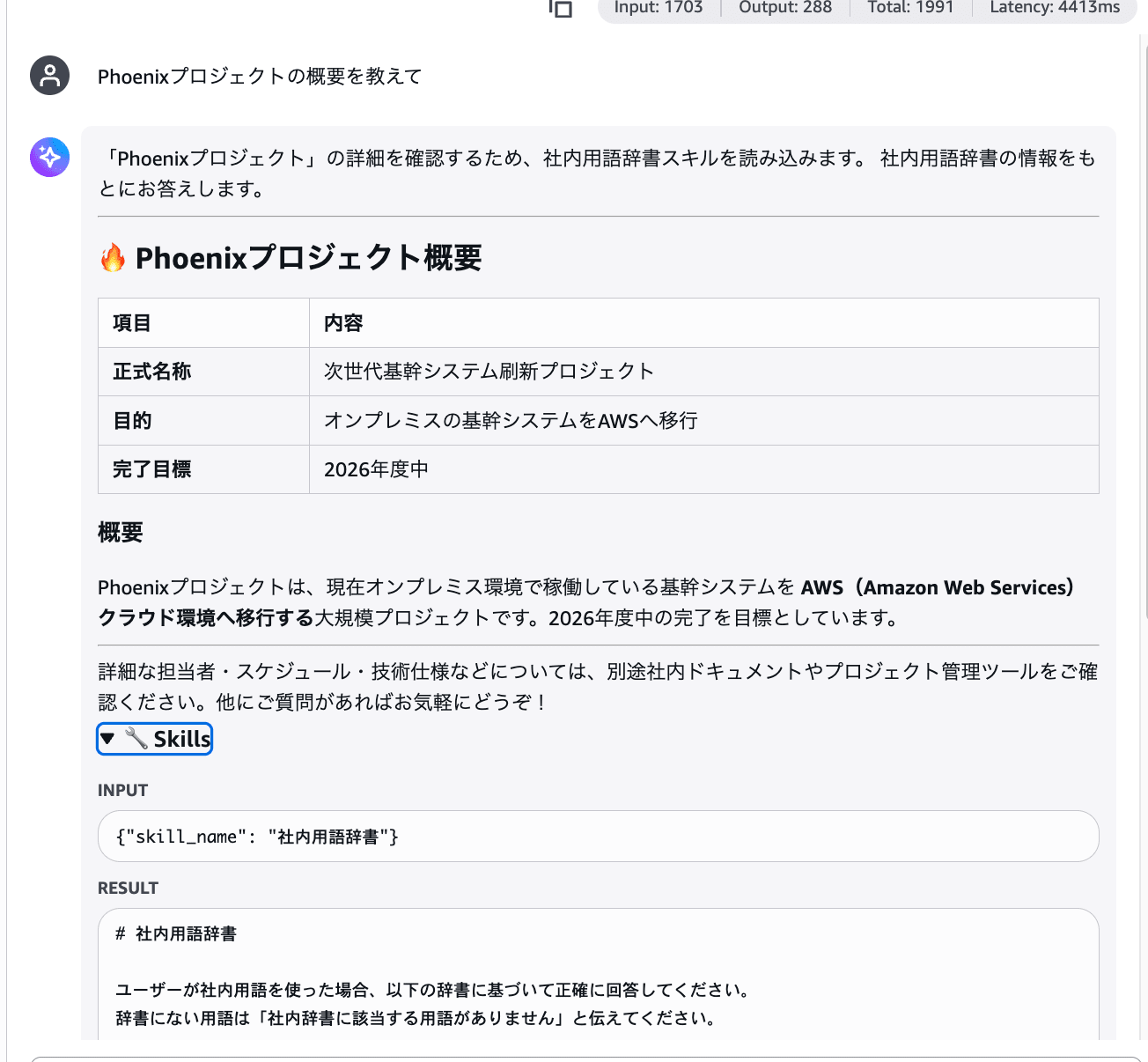Click the 完了目標 table cell
The image size is (1148, 1062).
203,469
